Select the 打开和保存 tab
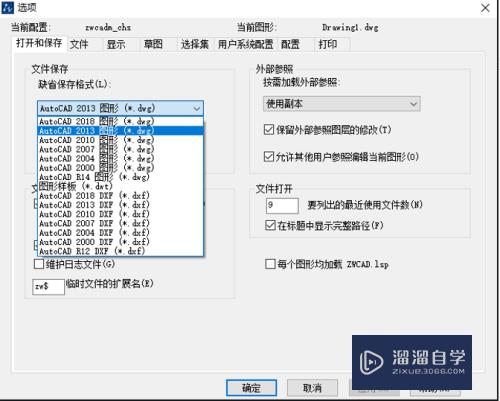The image size is (500, 401). pyautogui.click(x=39, y=43)
